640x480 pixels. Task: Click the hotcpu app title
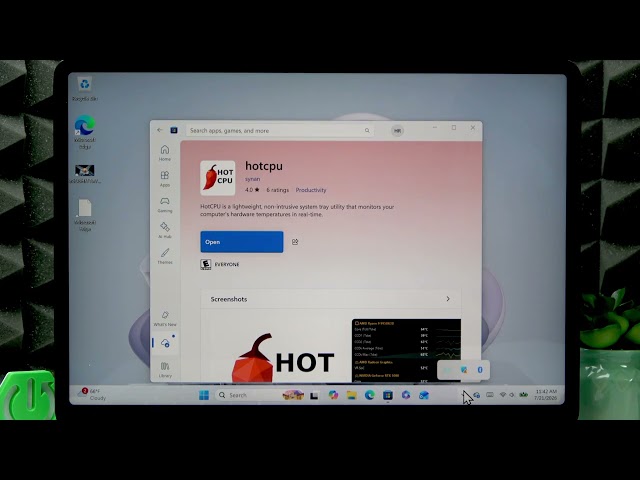click(264, 166)
